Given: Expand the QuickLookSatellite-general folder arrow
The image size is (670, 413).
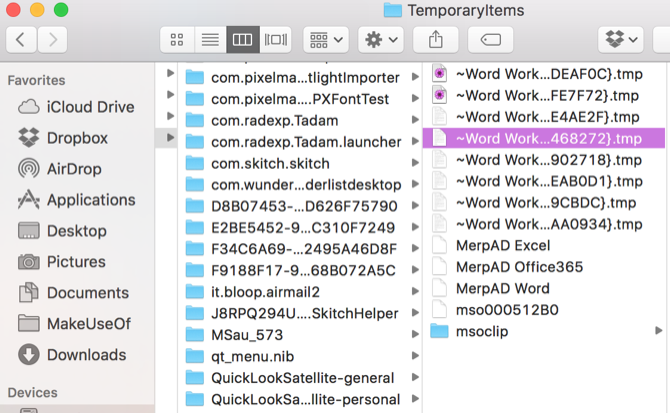Looking at the screenshot, I should 415,377.
